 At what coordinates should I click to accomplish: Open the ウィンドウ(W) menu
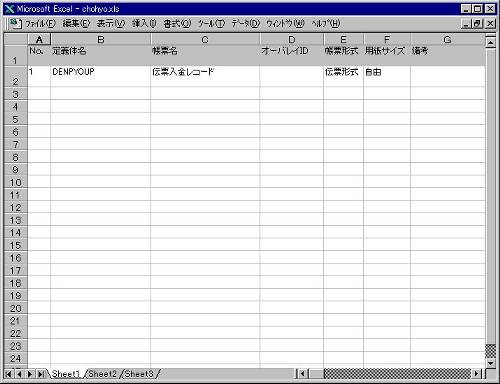coord(285,24)
